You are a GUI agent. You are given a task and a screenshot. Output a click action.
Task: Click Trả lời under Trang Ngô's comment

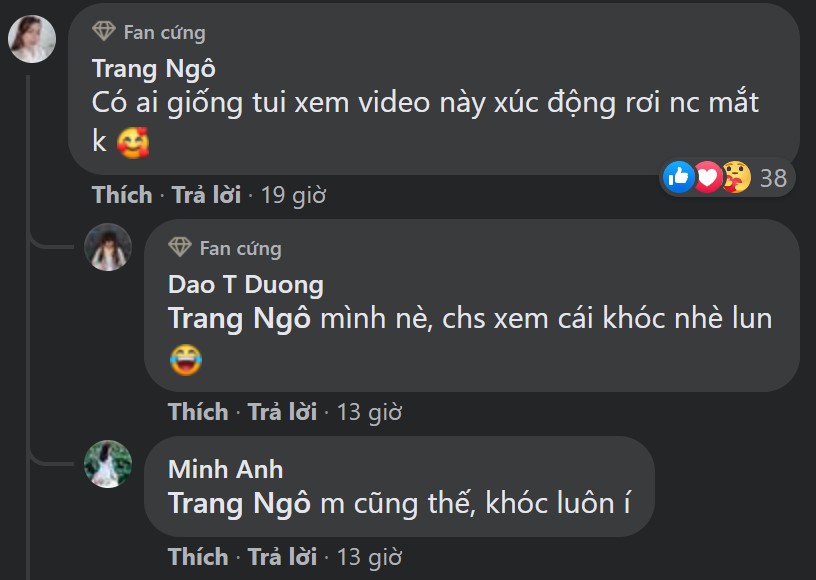tap(206, 195)
